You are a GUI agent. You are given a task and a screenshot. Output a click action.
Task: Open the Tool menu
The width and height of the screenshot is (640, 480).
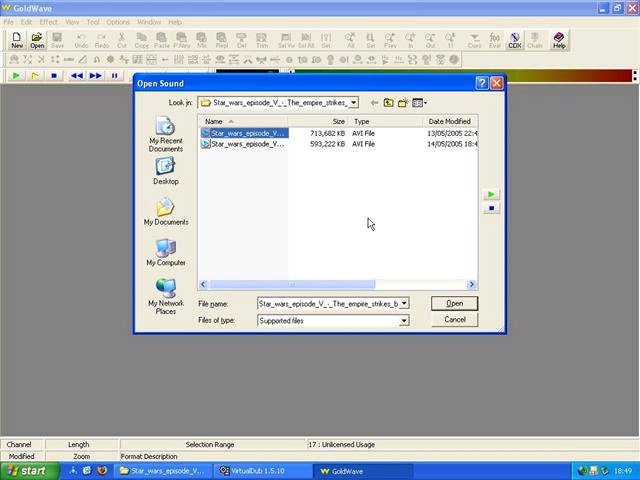point(93,22)
